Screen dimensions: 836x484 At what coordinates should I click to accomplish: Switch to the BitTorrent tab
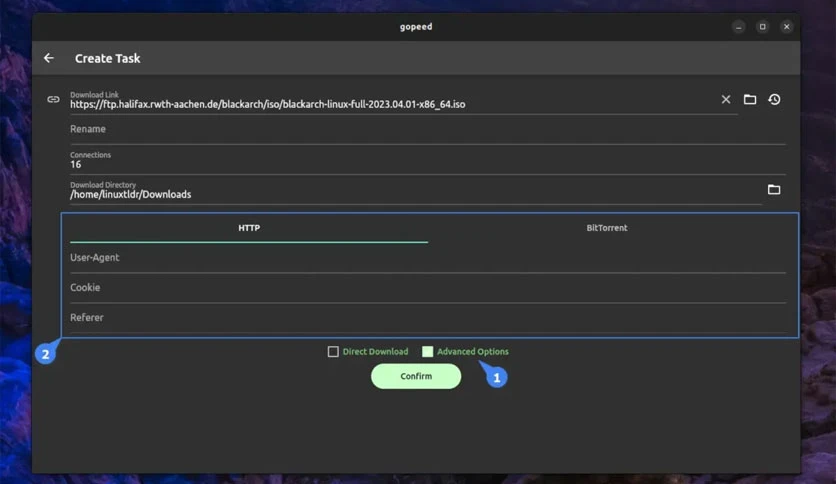click(x=607, y=228)
